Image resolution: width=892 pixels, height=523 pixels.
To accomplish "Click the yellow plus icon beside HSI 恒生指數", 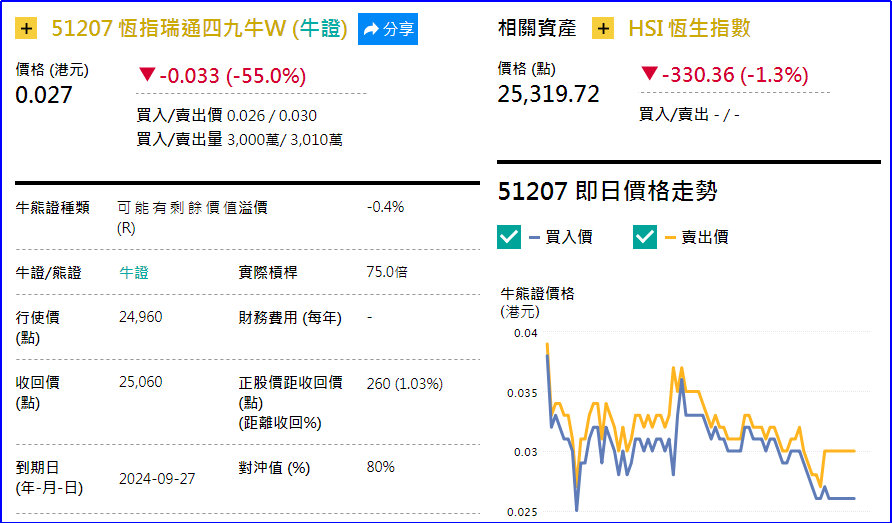I will pyautogui.click(x=603, y=29).
